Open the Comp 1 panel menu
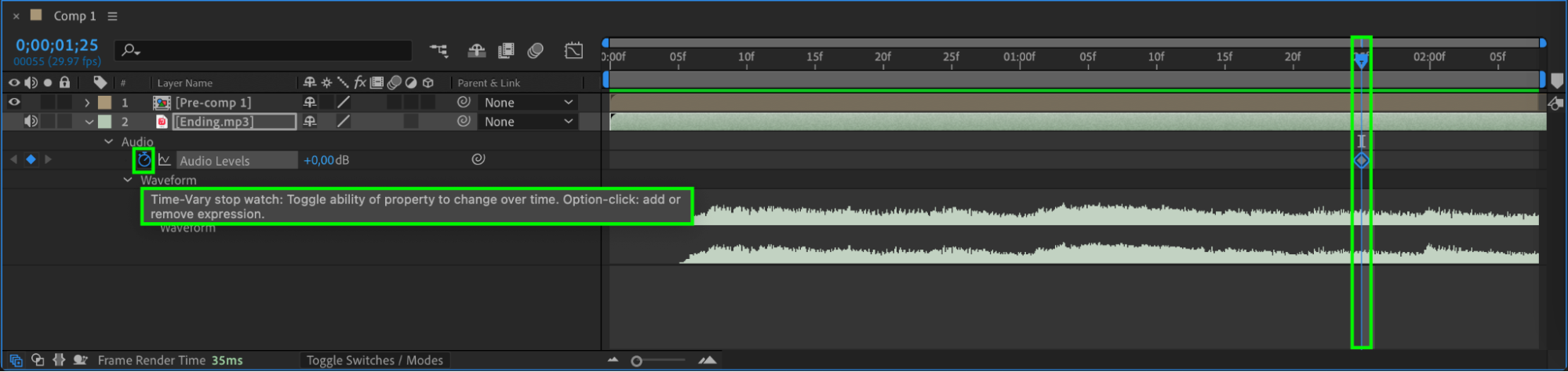This screenshot has height=372, width=1568. [x=112, y=16]
